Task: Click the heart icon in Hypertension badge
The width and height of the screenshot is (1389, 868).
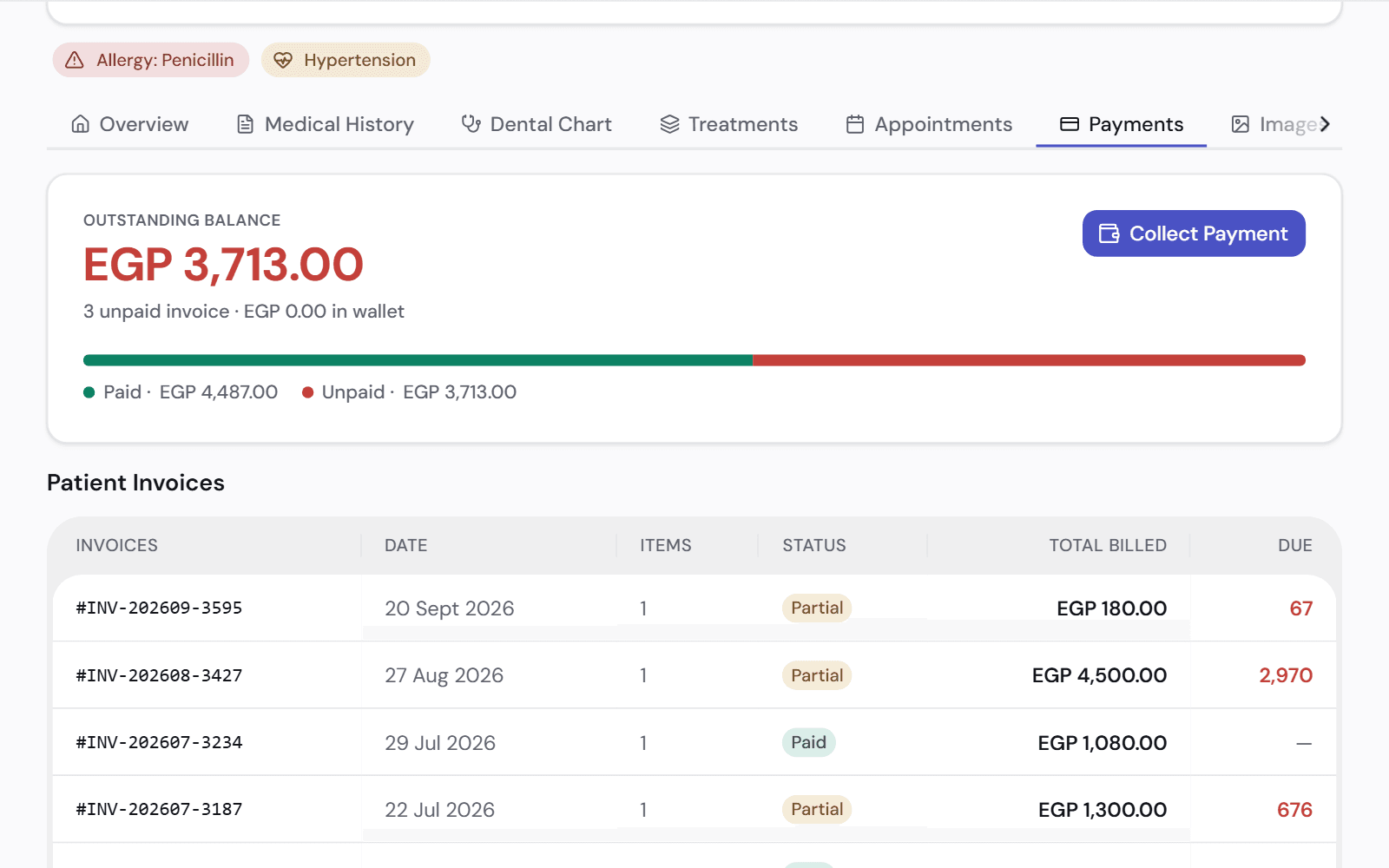Action: [283, 60]
